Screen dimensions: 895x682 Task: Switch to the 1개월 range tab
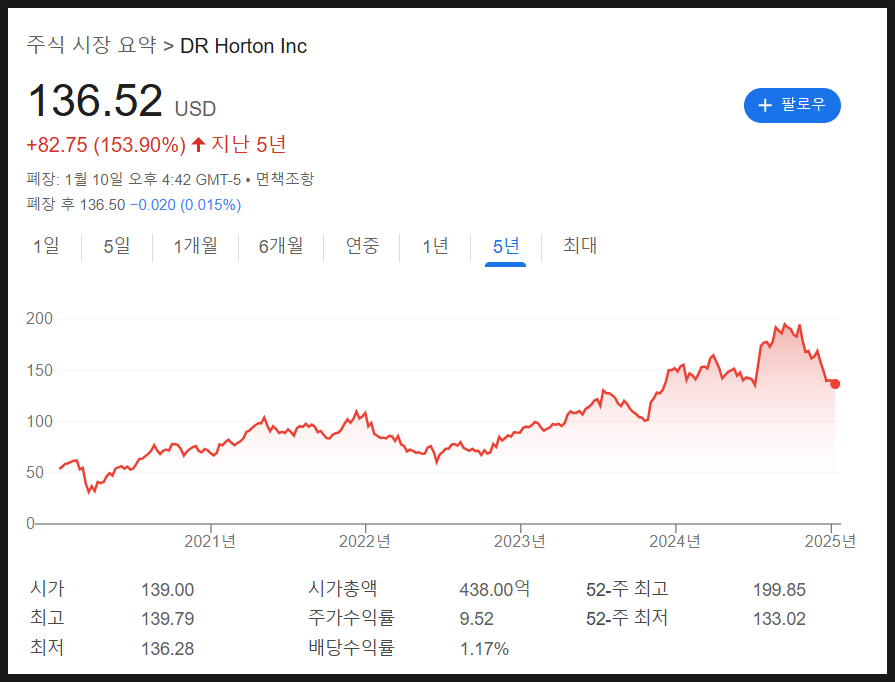pyautogui.click(x=195, y=246)
